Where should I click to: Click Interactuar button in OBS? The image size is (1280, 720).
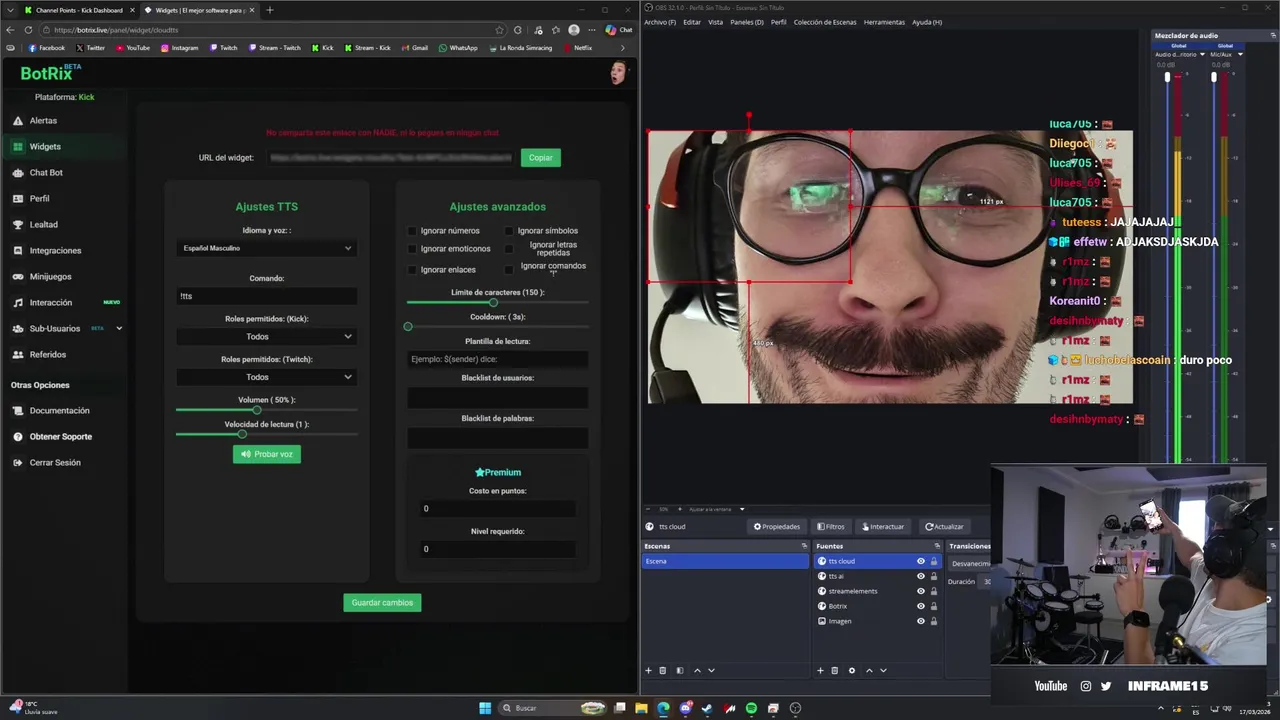pos(881,527)
